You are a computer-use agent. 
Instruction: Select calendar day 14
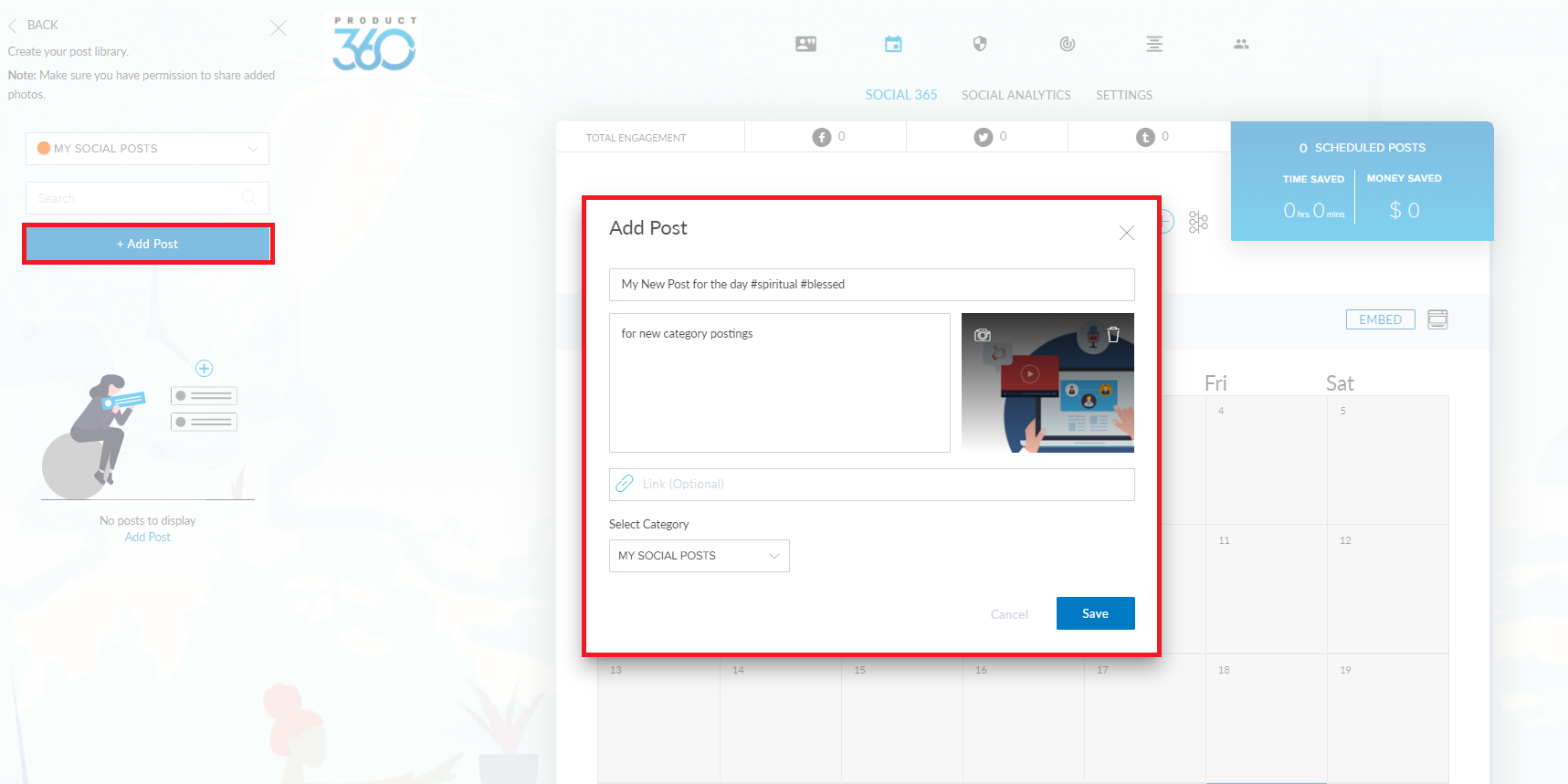(x=780, y=719)
